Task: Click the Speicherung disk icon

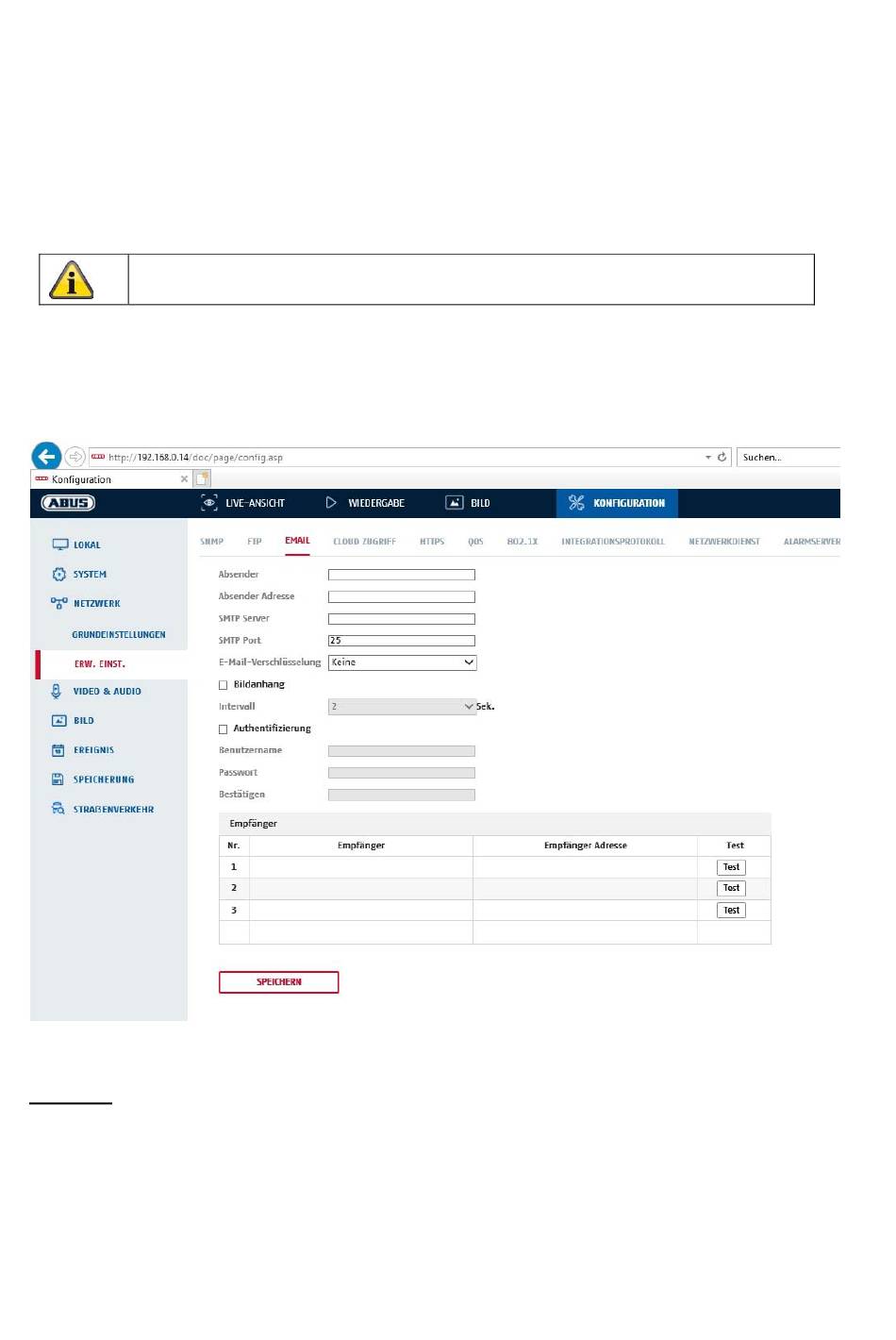Action: (58, 779)
